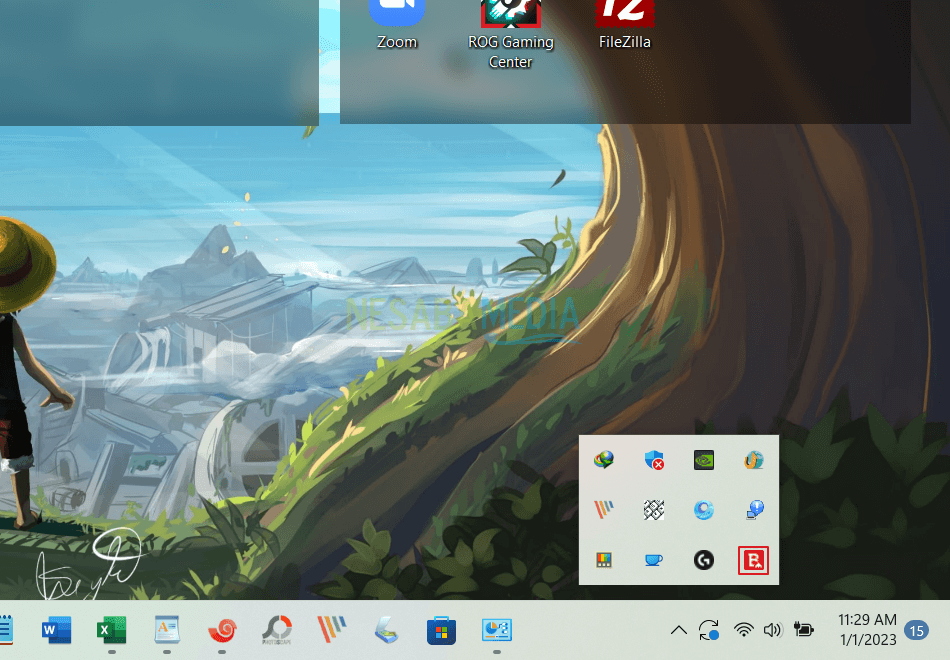Open the red Bitdefender B tray icon
Viewport: 950px width, 660px height.
point(753,560)
